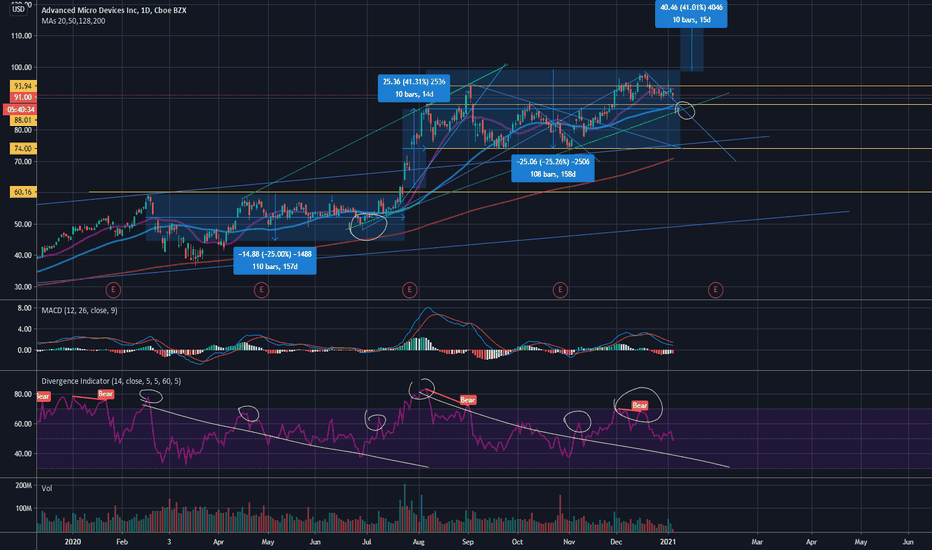Viewport: 932px width, 550px height.
Task: Click the 100M volume axis value
Action: pos(24,508)
